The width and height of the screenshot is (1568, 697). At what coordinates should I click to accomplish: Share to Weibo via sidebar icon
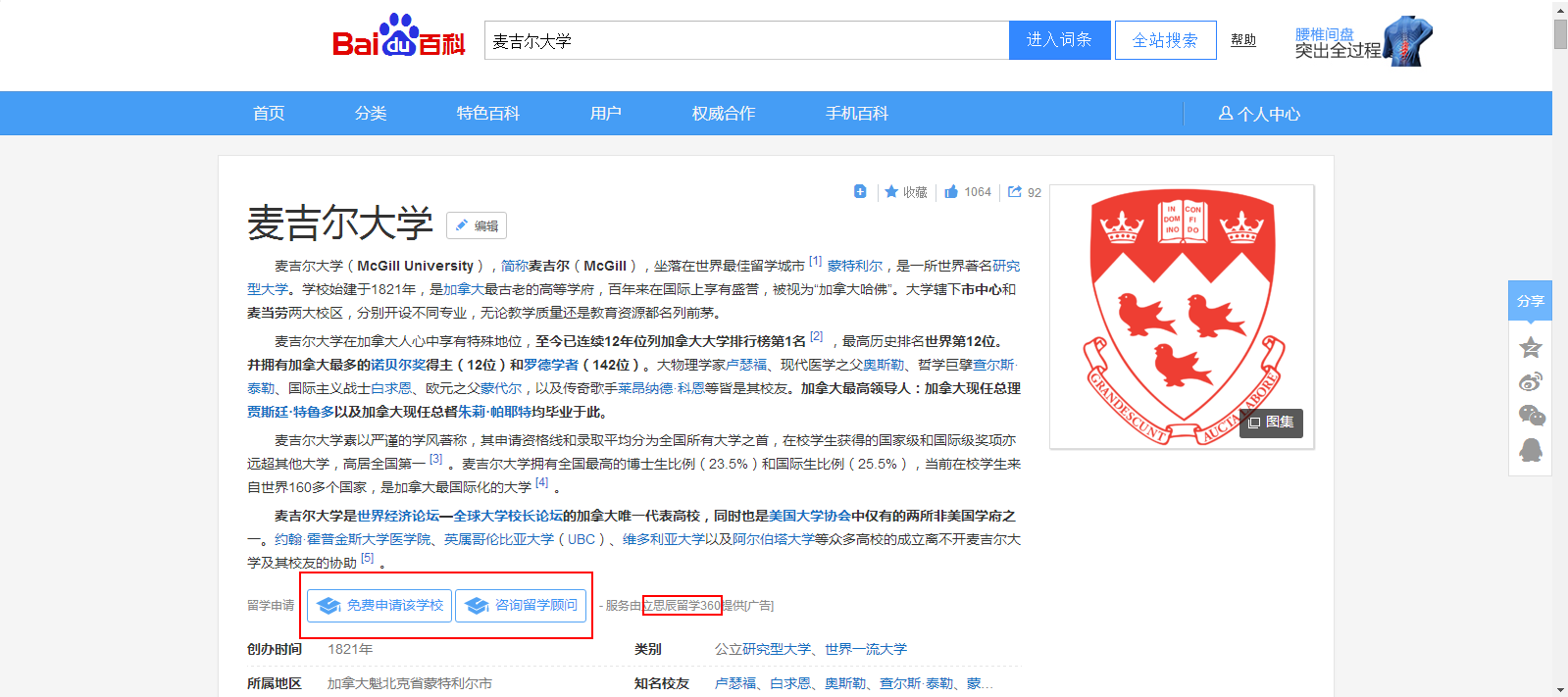[x=1530, y=381]
